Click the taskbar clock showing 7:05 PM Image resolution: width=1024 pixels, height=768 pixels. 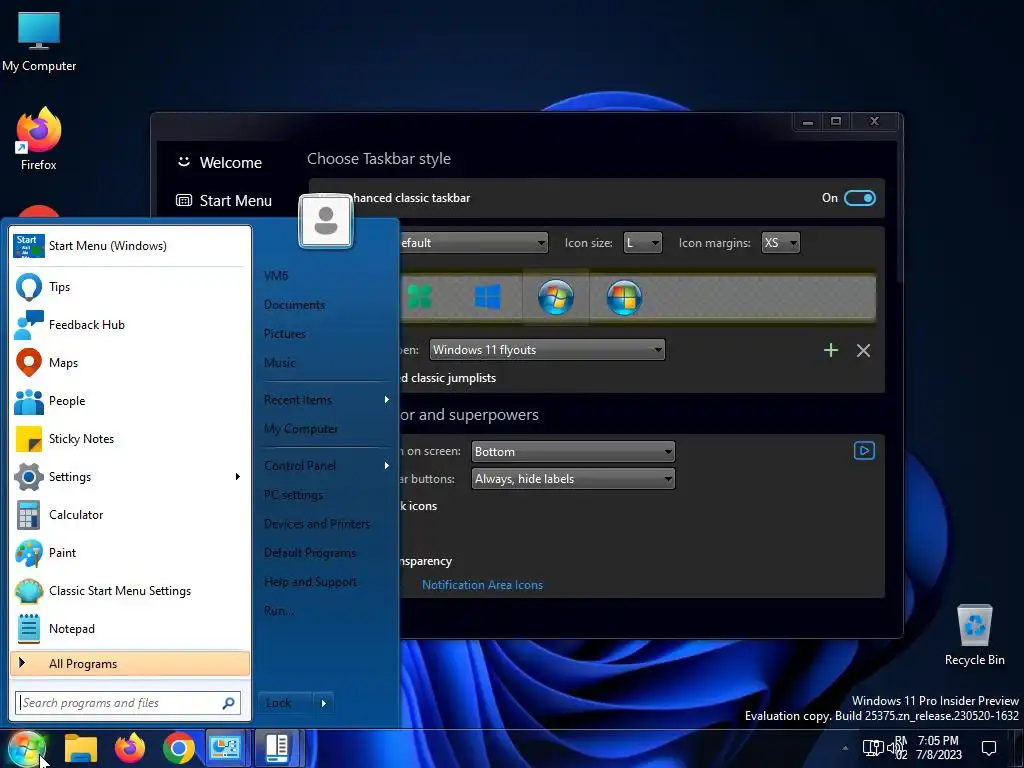[938, 748]
